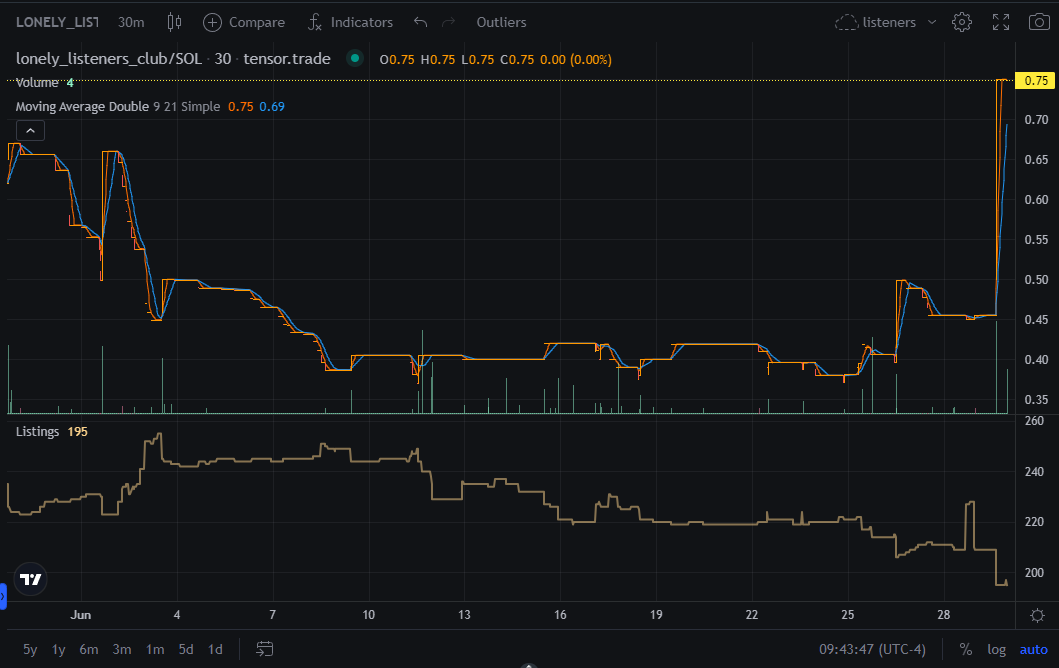
Task: Open the TradingView logo link
Action: point(30,579)
